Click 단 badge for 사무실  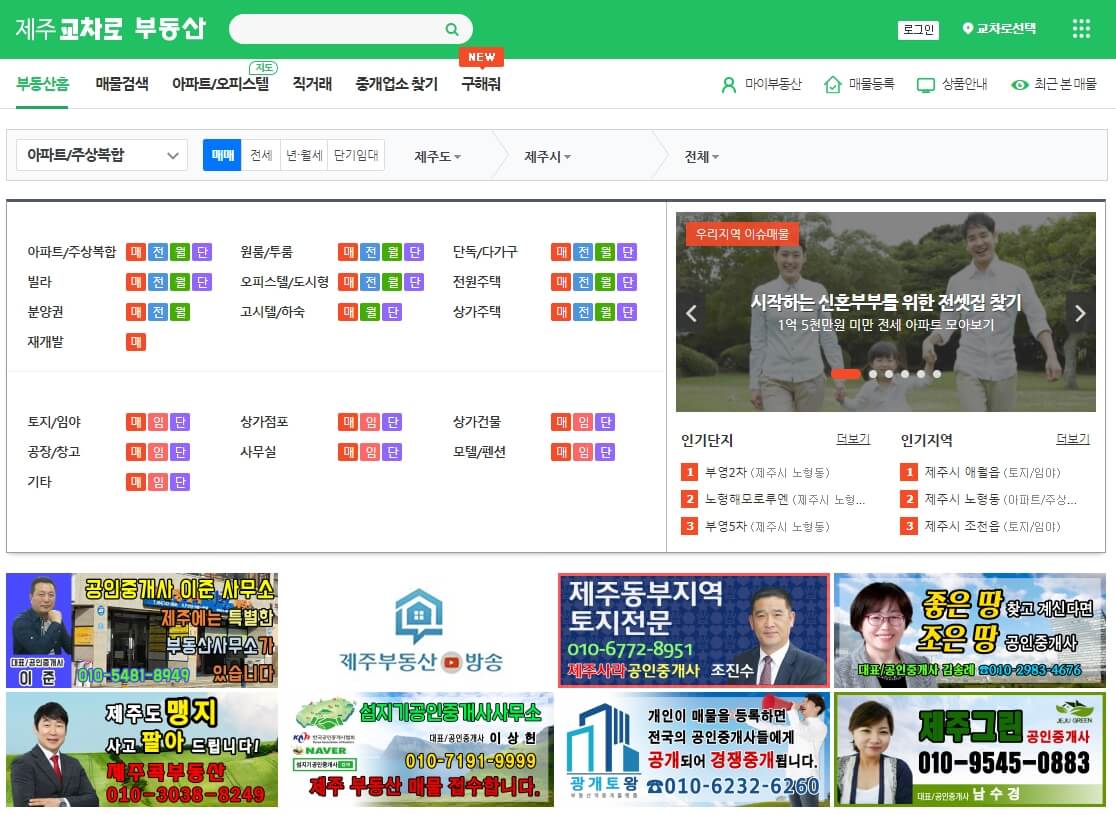point(392,452)
